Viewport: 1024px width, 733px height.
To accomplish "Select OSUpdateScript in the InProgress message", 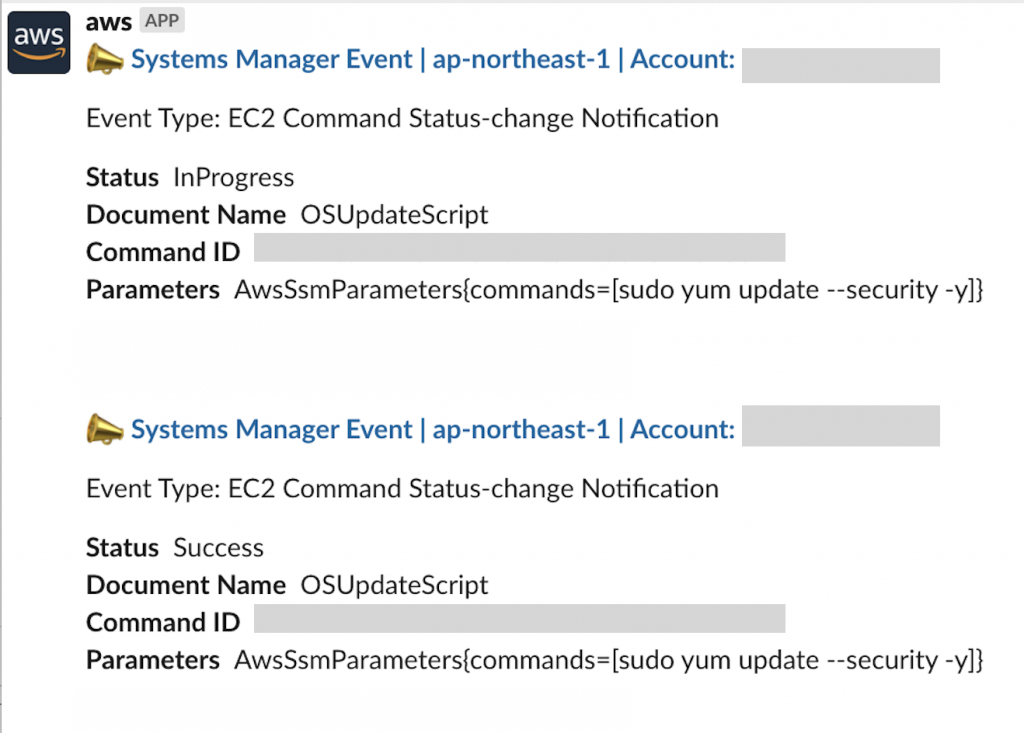I will tap(394, 215).
